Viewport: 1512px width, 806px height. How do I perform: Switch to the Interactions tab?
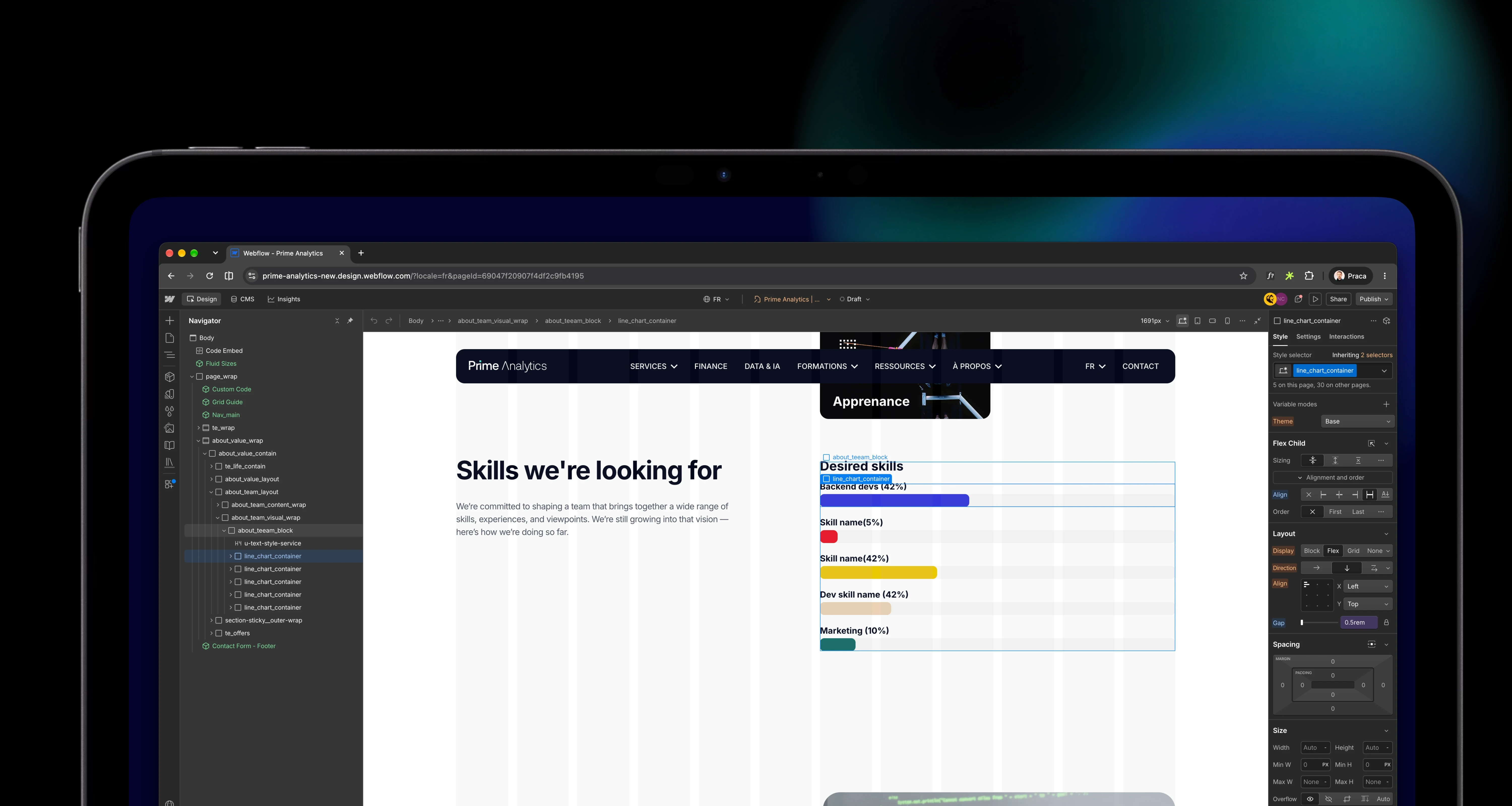pyautogui.click(x=1346, y=337)
